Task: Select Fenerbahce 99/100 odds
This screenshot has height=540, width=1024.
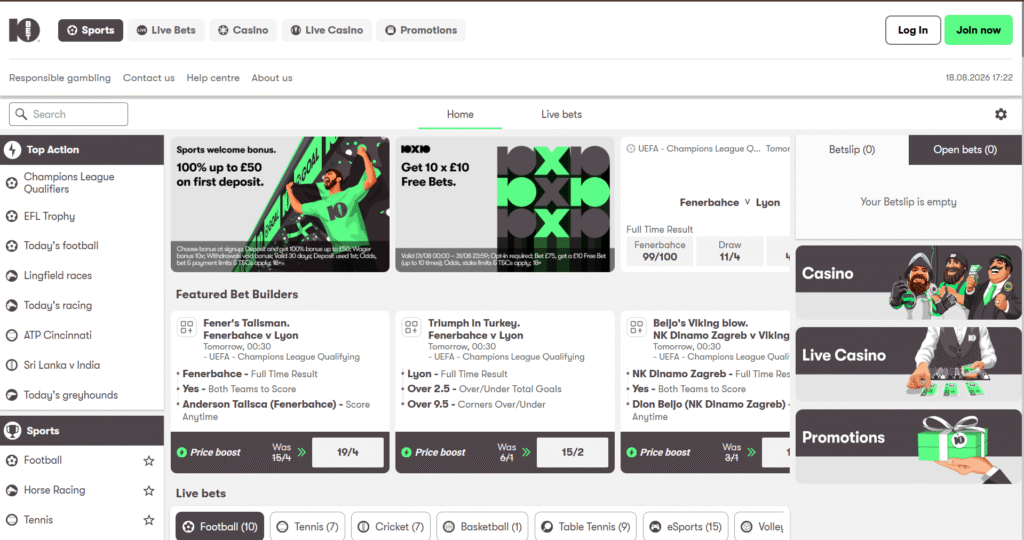Action: coord(660,251)
